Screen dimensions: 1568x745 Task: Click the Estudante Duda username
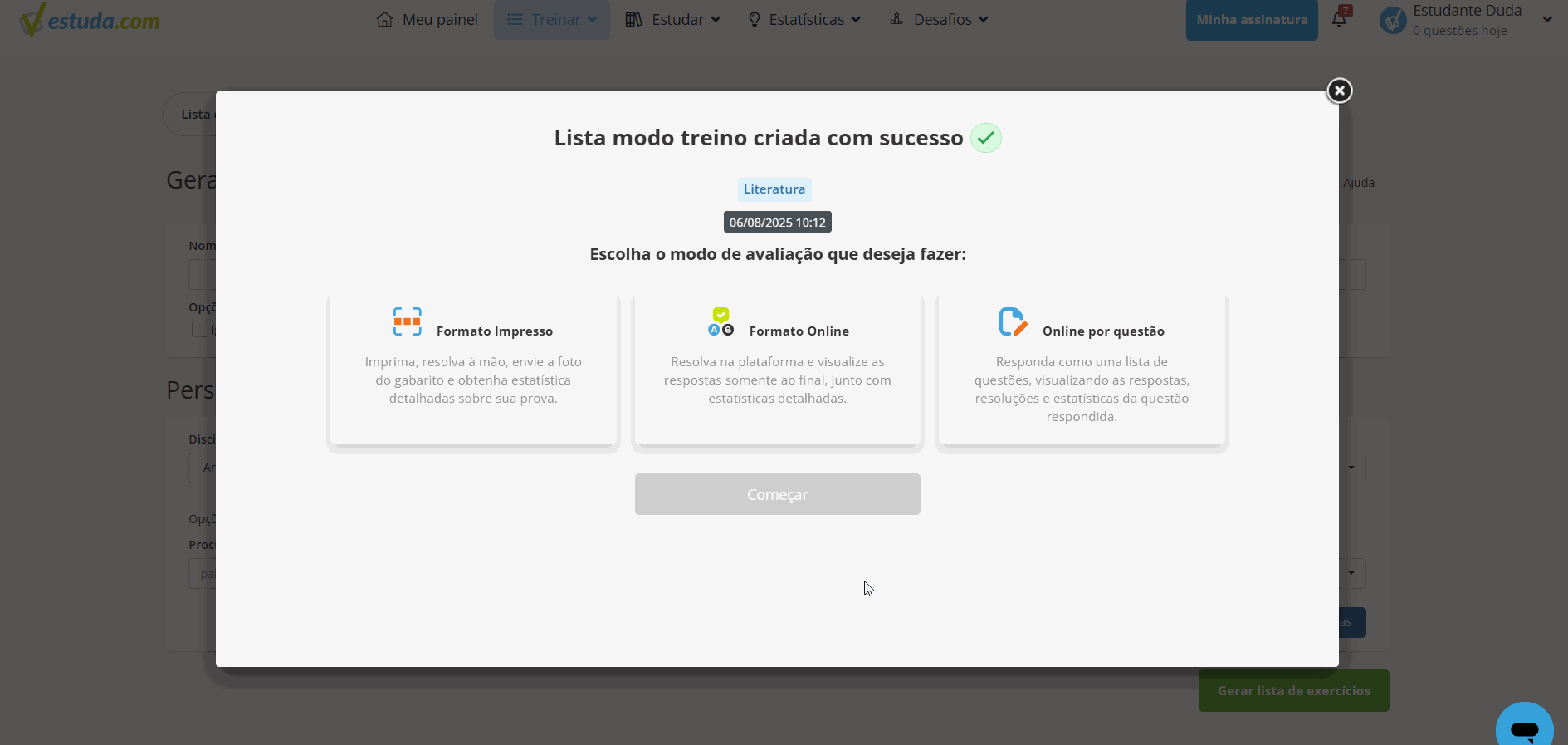1468,11
